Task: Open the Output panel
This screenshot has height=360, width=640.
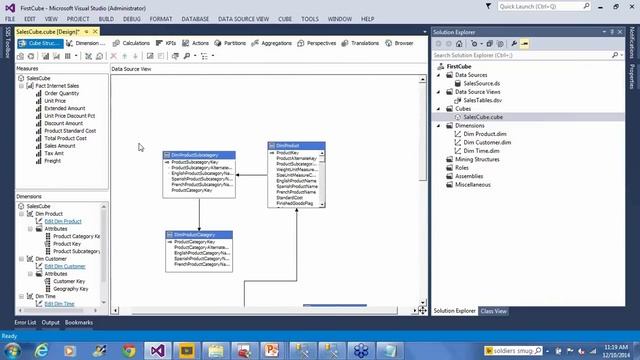Action: 50,322
